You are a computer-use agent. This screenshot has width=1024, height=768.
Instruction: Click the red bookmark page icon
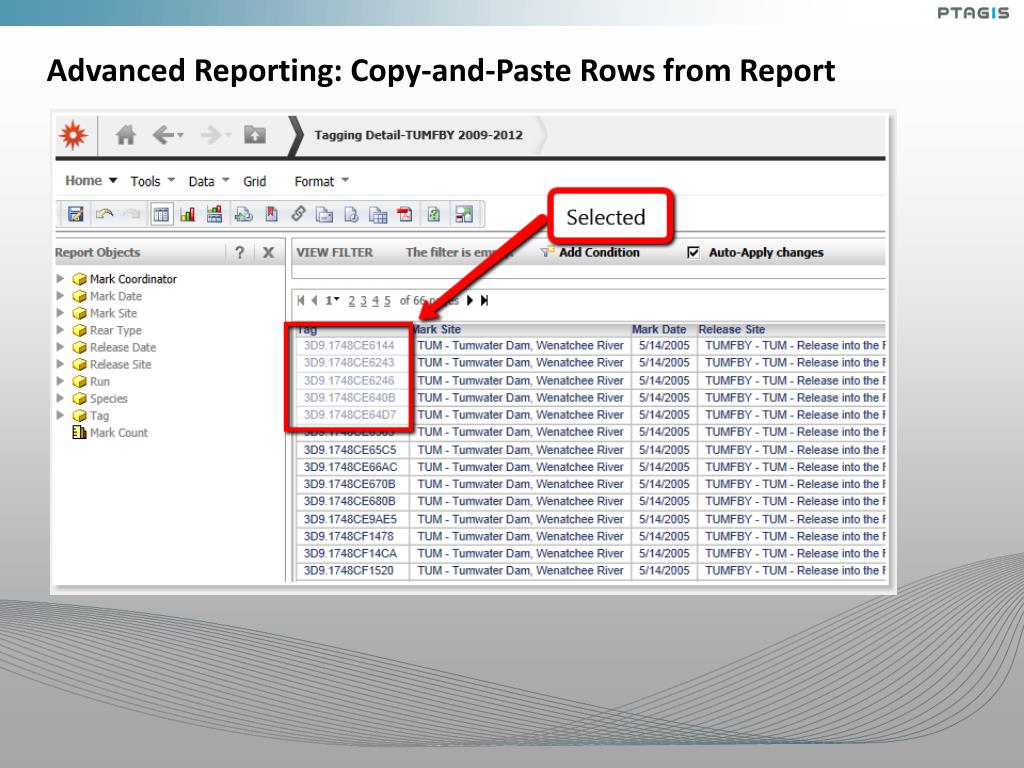(272, 214)
